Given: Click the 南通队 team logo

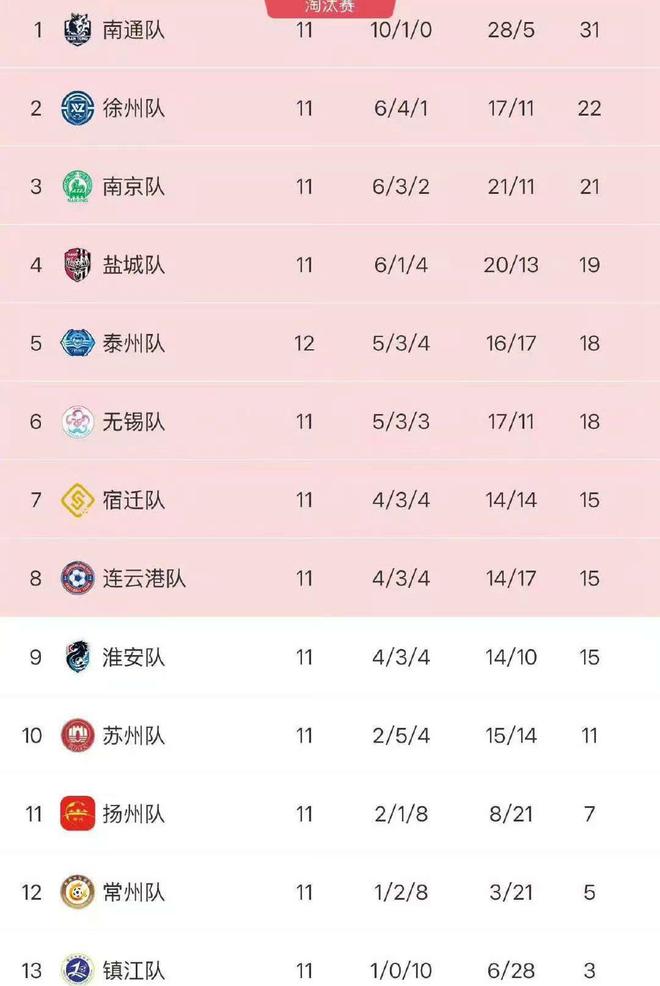Looking at the screenshot, I should 77,30.
